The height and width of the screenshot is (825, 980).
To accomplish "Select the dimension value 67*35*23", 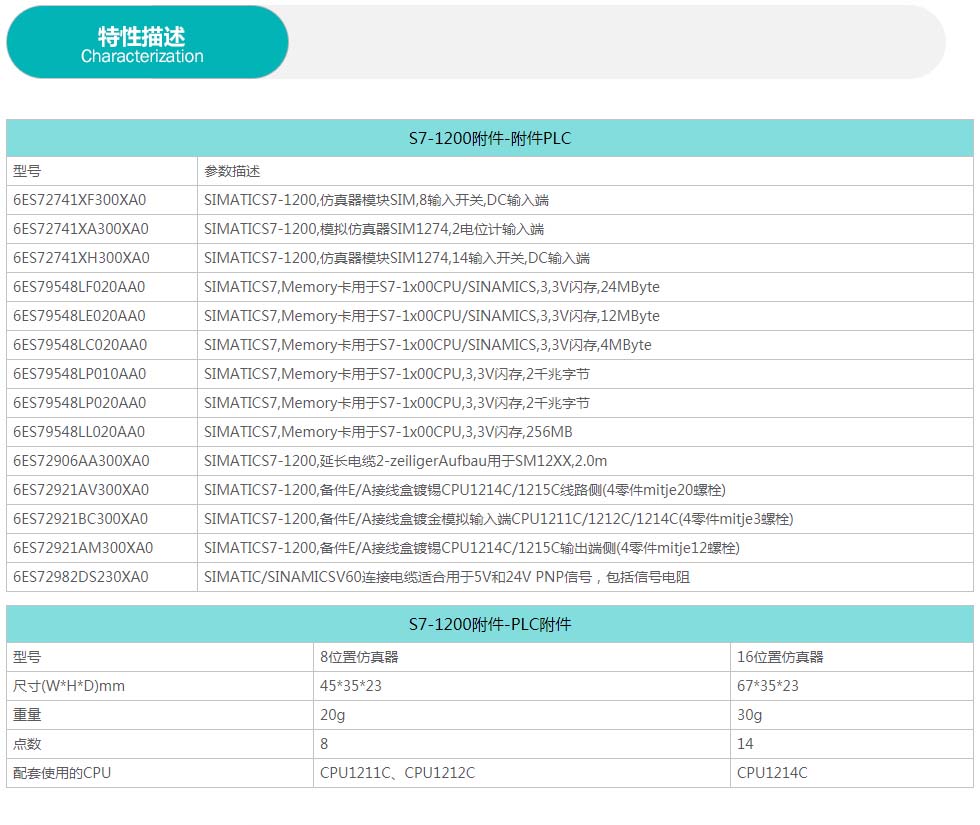I will click(x=768, y=686).
